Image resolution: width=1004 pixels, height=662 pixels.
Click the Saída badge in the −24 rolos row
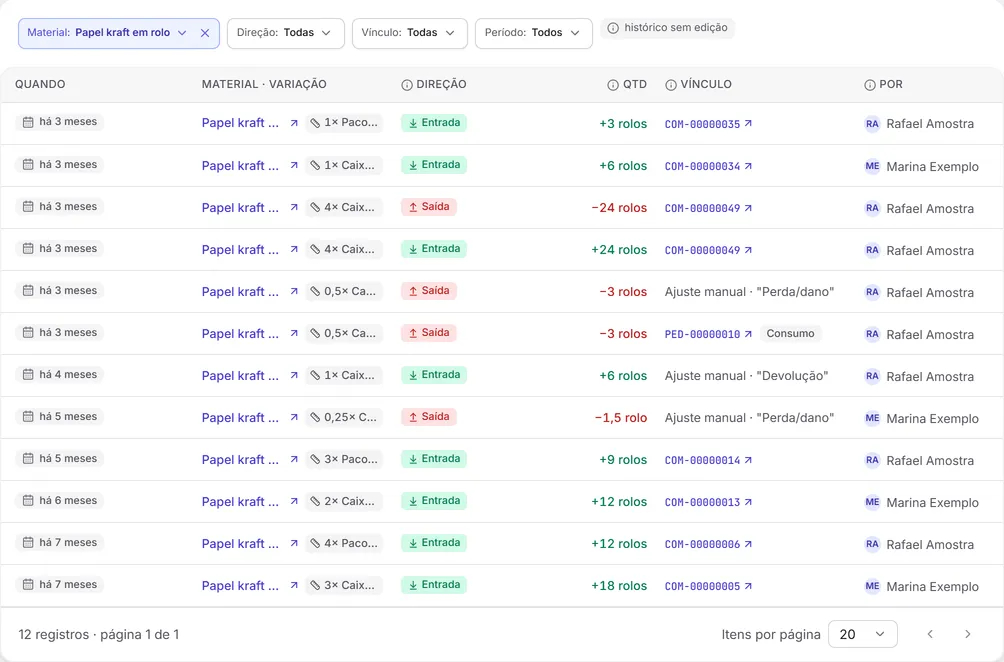coord(428,207)
